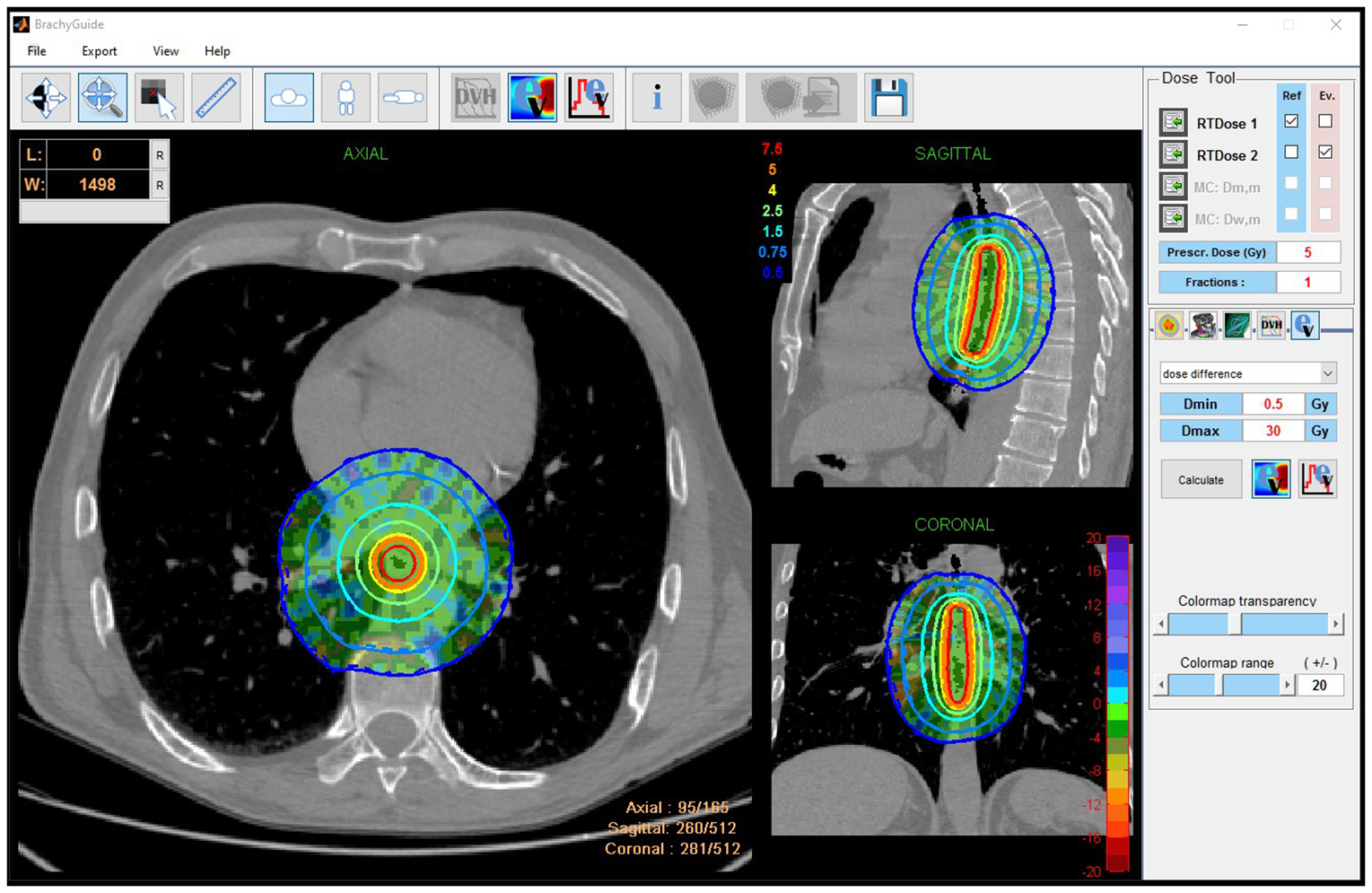The image size is (1372, 893).
Task: Open the View menu
Action: (166, 51)
